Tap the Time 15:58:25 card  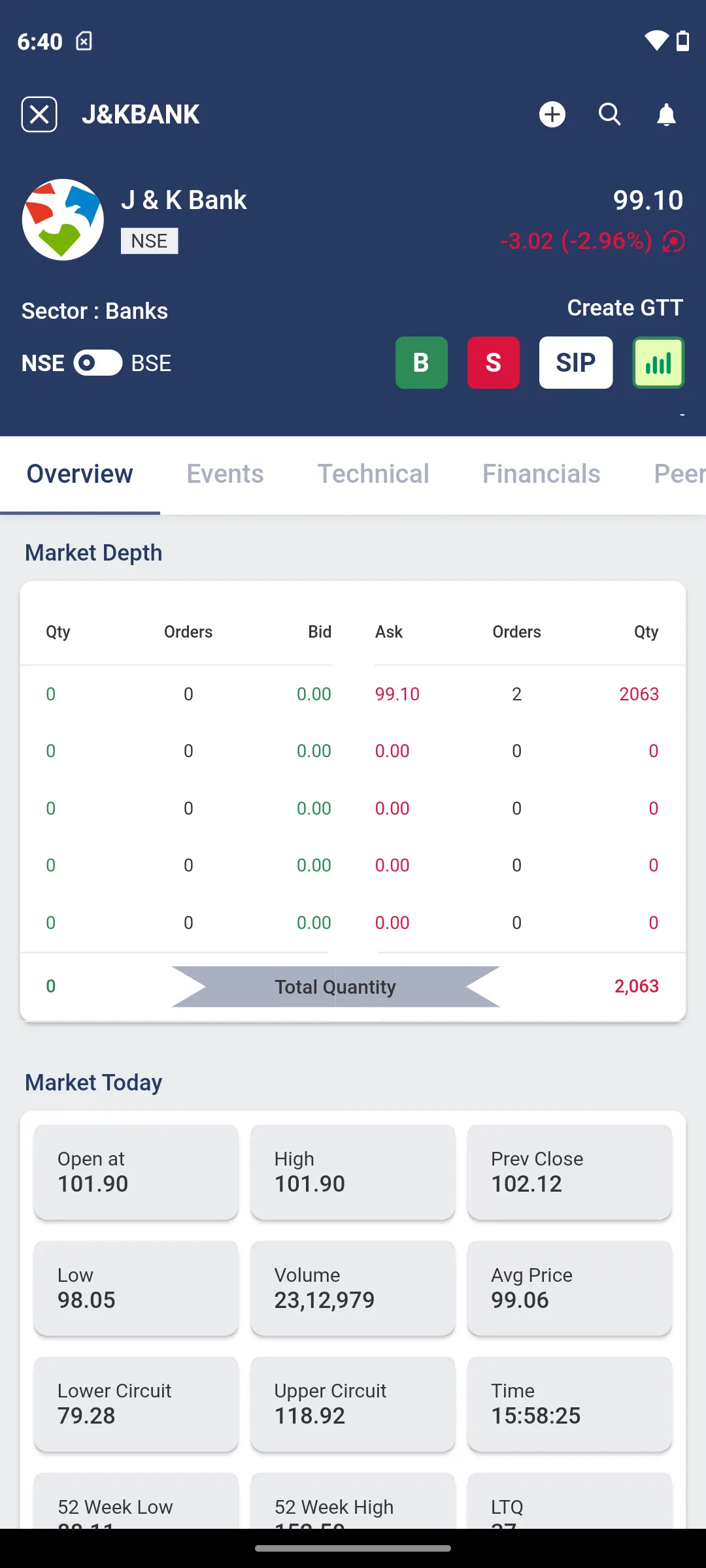570,1404
